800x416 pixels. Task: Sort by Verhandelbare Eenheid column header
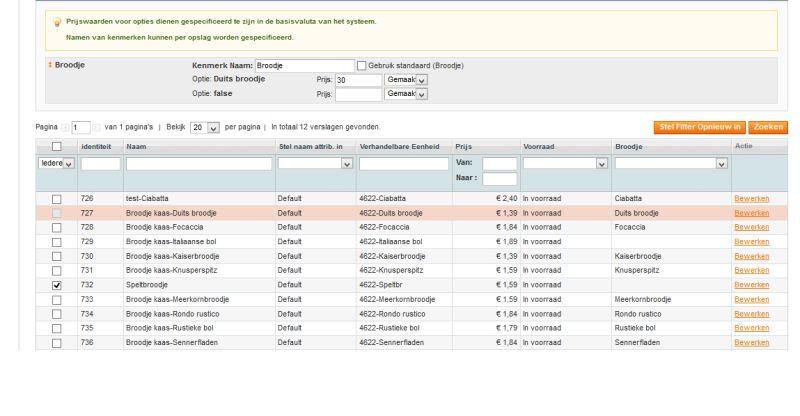(399, 146)
